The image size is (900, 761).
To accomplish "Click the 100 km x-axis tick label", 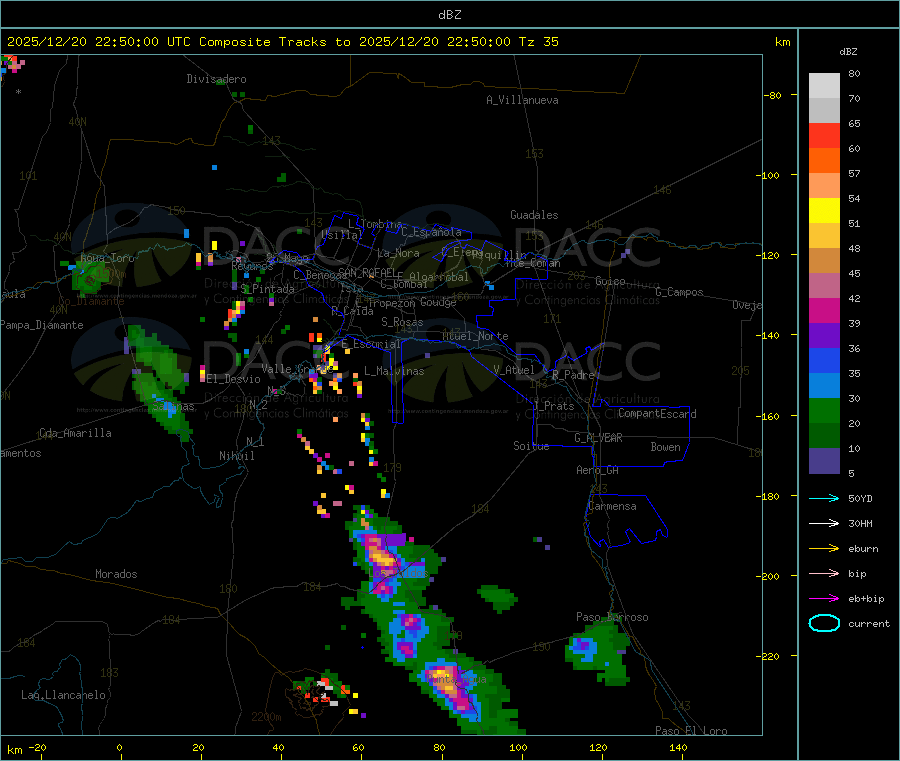I will tap(518, 747).
